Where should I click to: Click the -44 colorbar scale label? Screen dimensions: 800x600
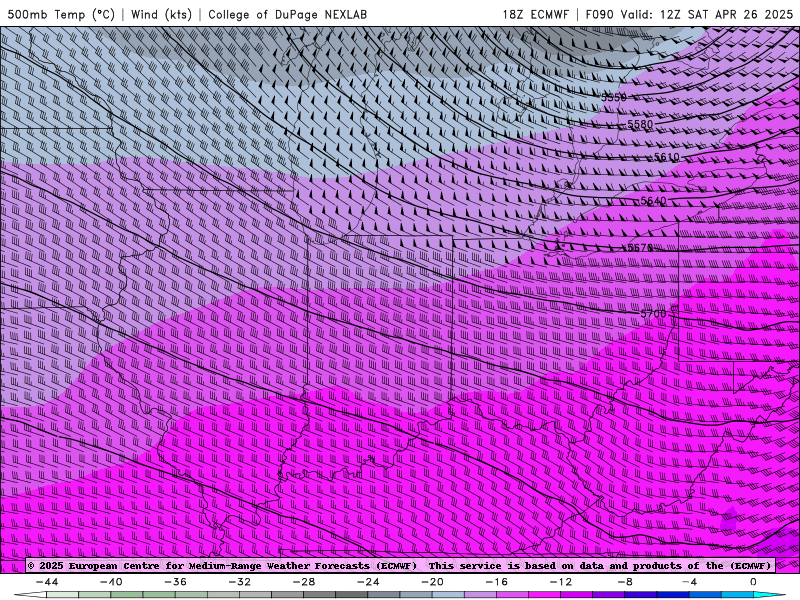point(47,582)
